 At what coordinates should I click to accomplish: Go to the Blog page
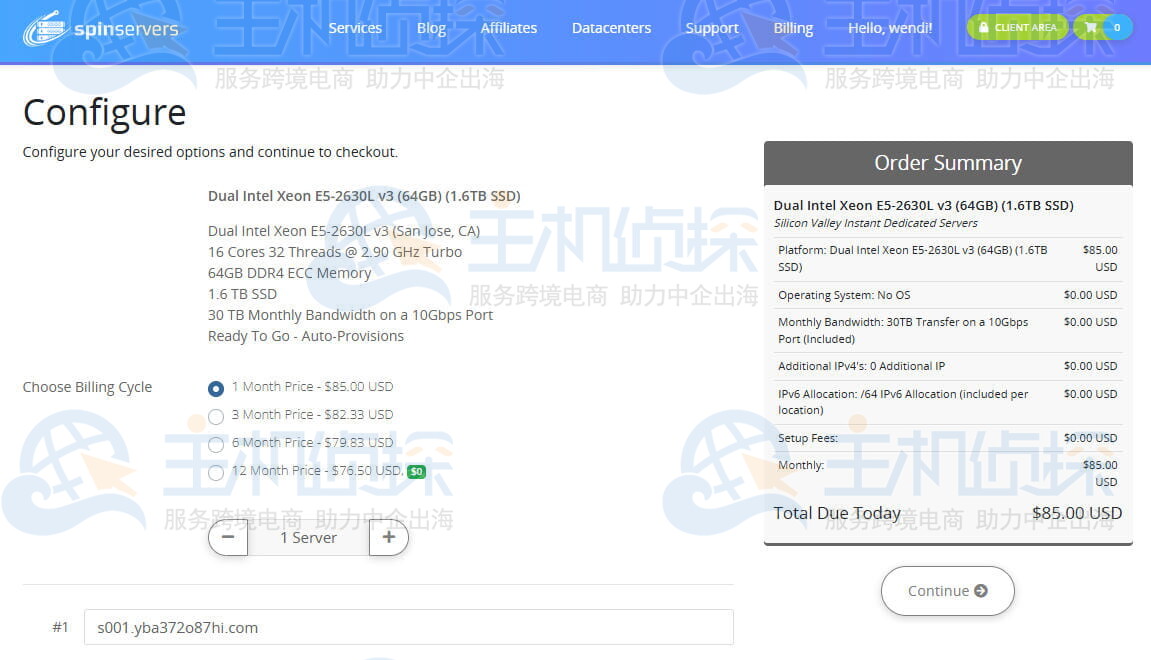pos(431,28)
